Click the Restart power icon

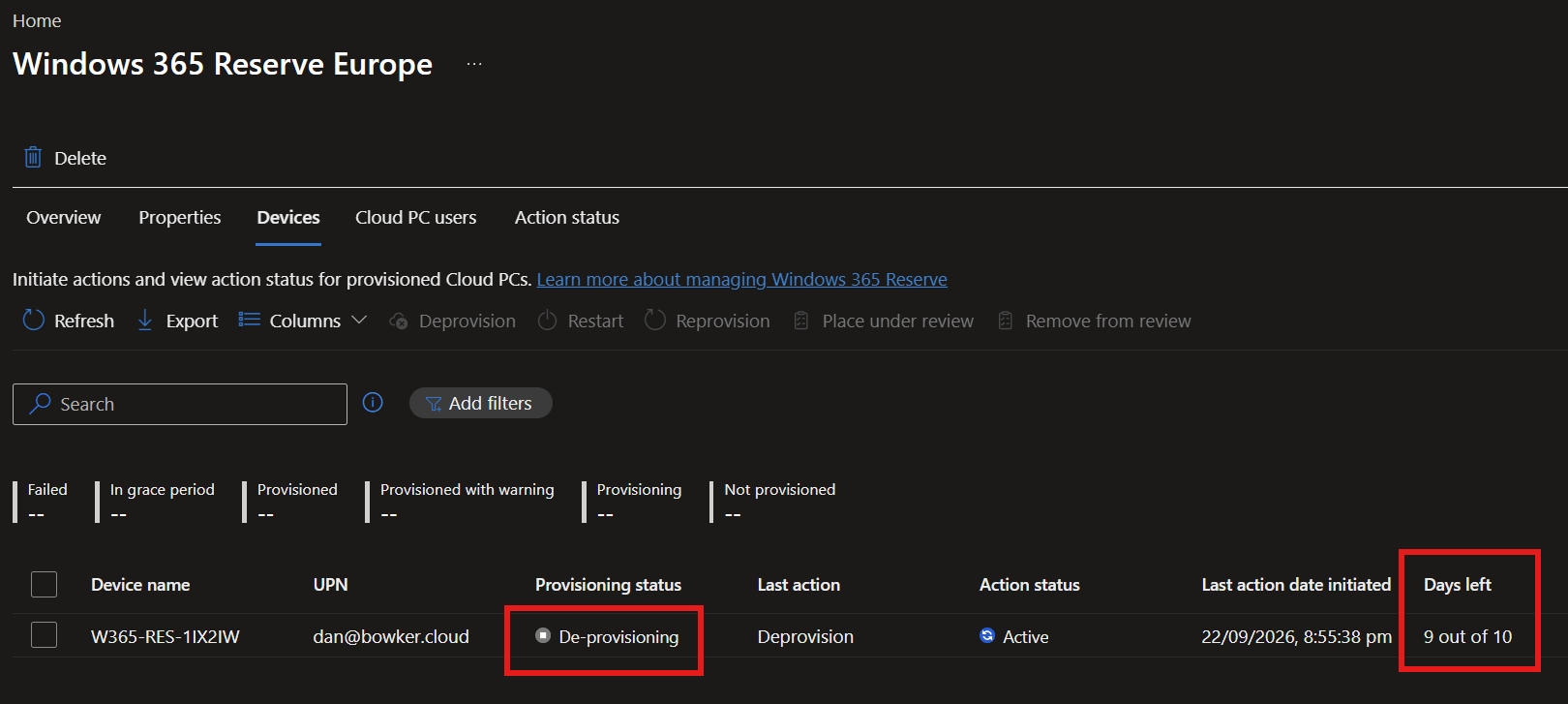(547, 321)
